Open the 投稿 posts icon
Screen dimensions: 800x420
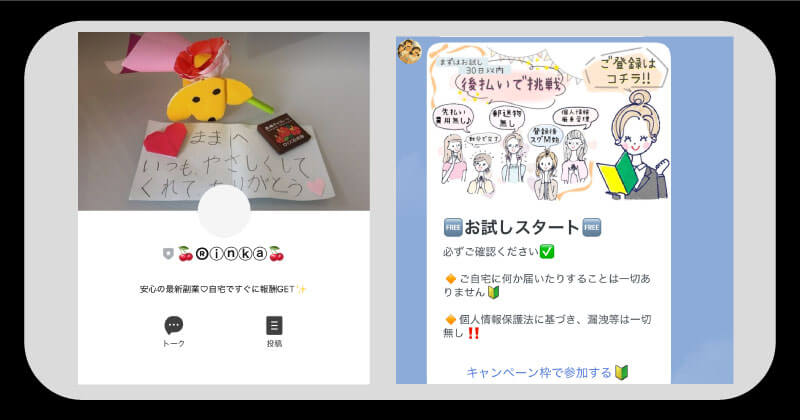pyautogui.click(x=274, y=332)
